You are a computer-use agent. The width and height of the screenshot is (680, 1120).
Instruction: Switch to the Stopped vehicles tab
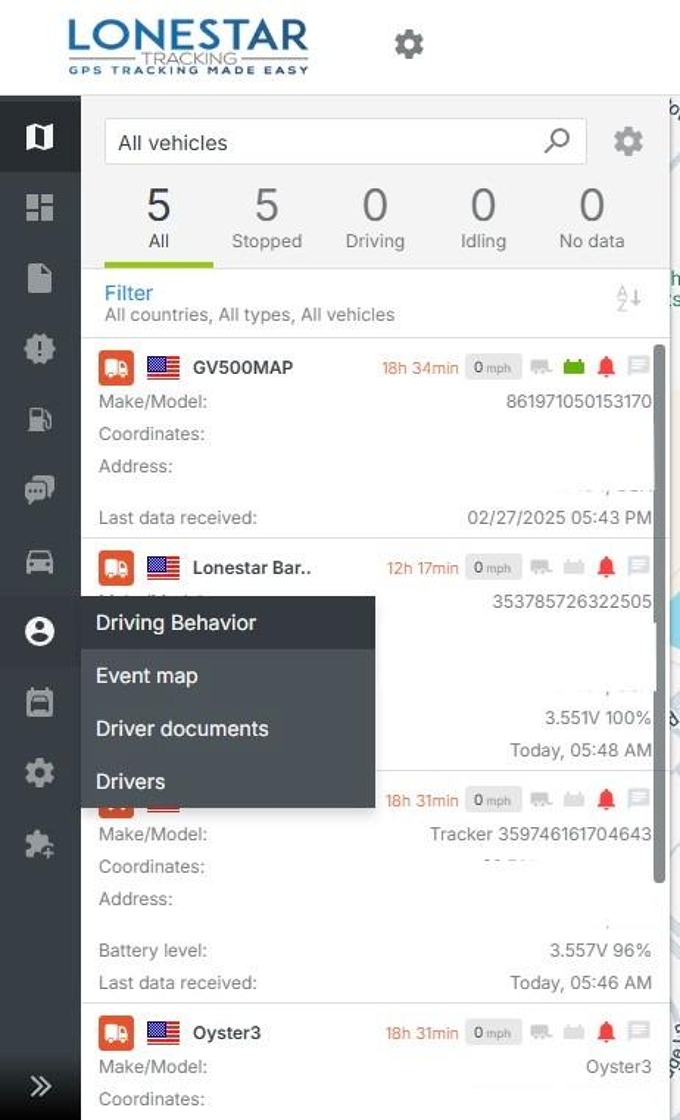pyautogui.click(x=266, y=219)
